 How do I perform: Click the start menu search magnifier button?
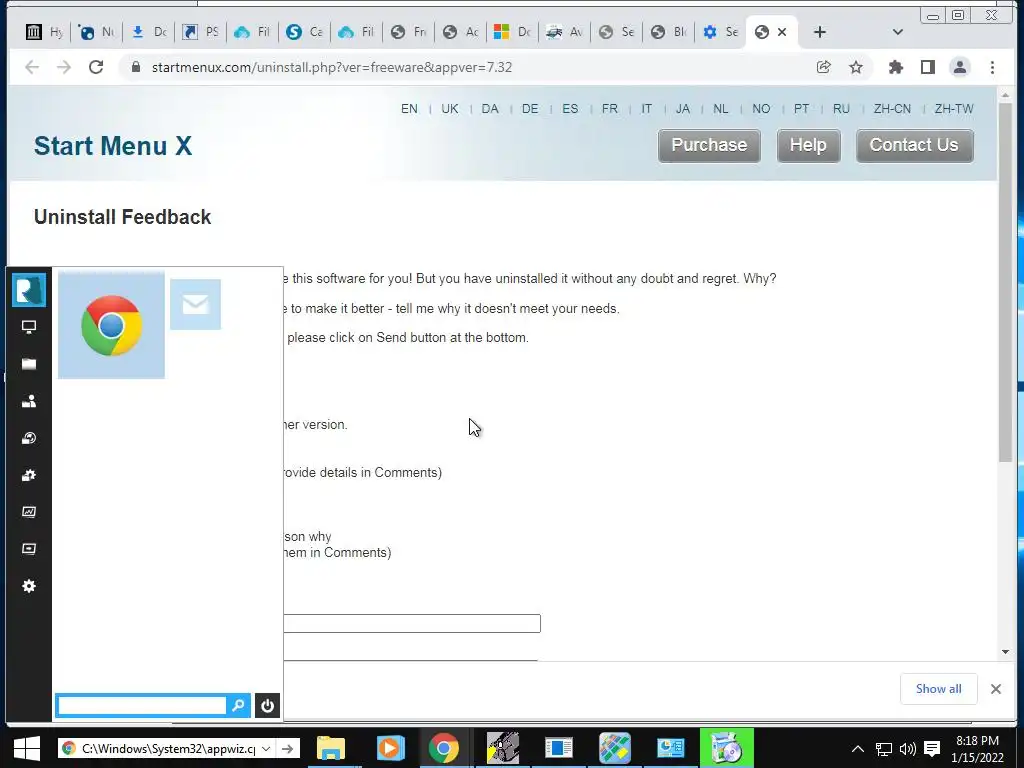[238, 705]
